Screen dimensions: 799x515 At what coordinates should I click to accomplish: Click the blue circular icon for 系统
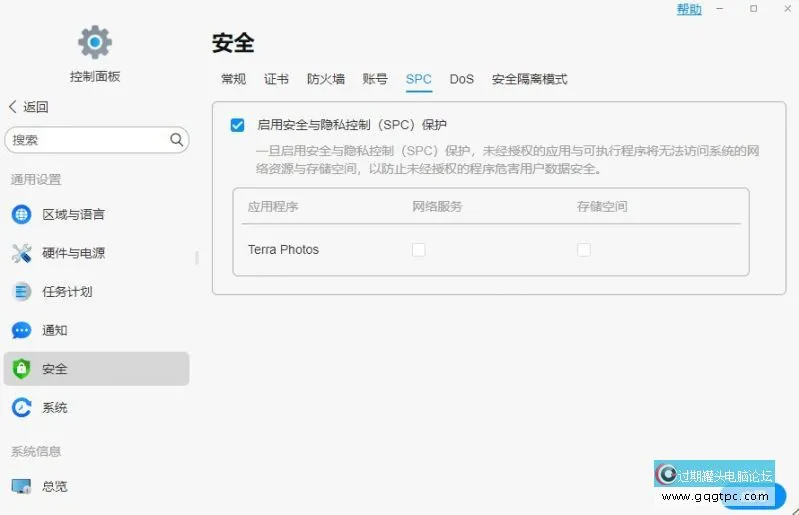click(21, 408)
